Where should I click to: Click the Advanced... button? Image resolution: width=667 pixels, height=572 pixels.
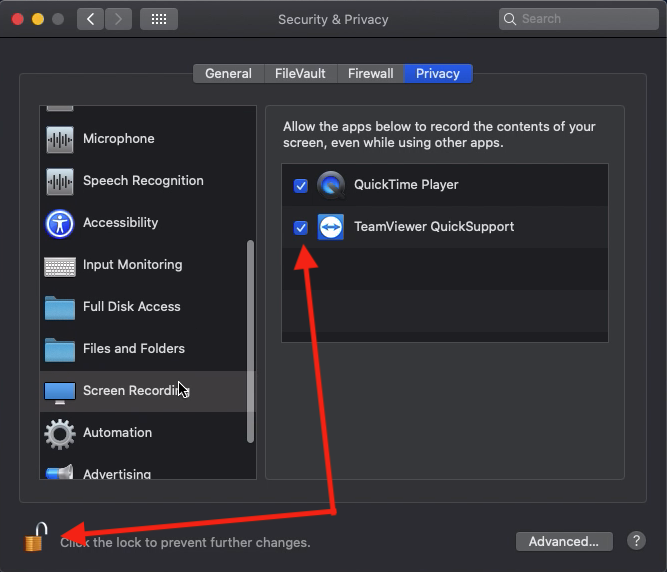click(564, 541)
